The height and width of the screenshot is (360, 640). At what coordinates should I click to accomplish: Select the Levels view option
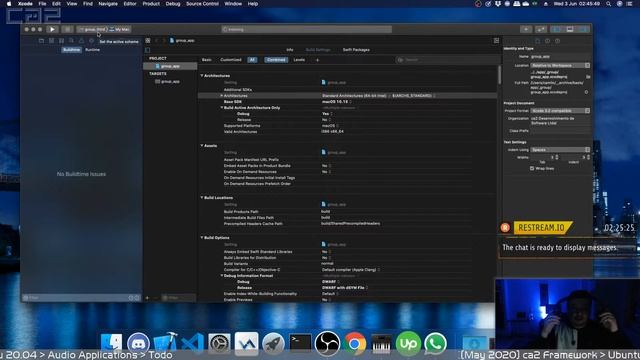[299, 60]
